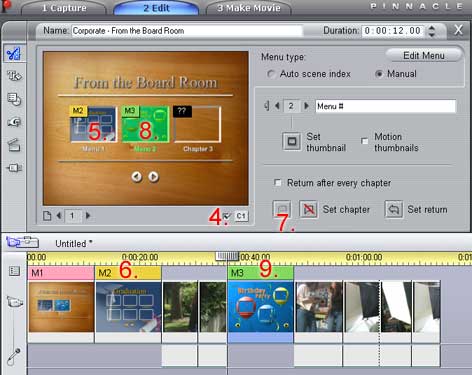Viewport: 472px width, 375px height.
Task: Open the video effects plug tool
Action: point(14,168)
